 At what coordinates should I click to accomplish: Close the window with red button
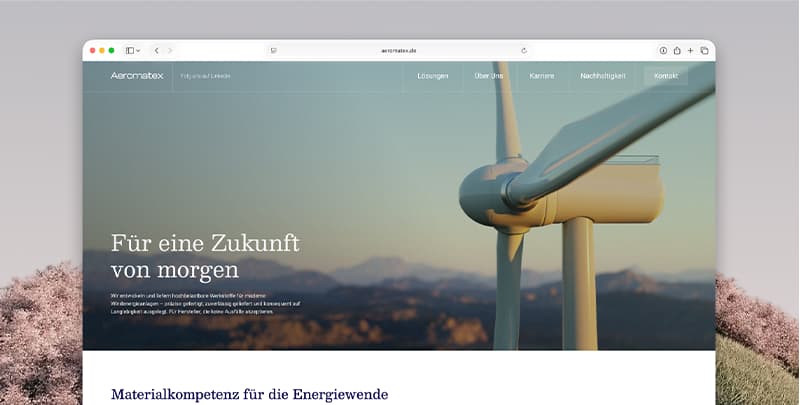coord(92,50)
